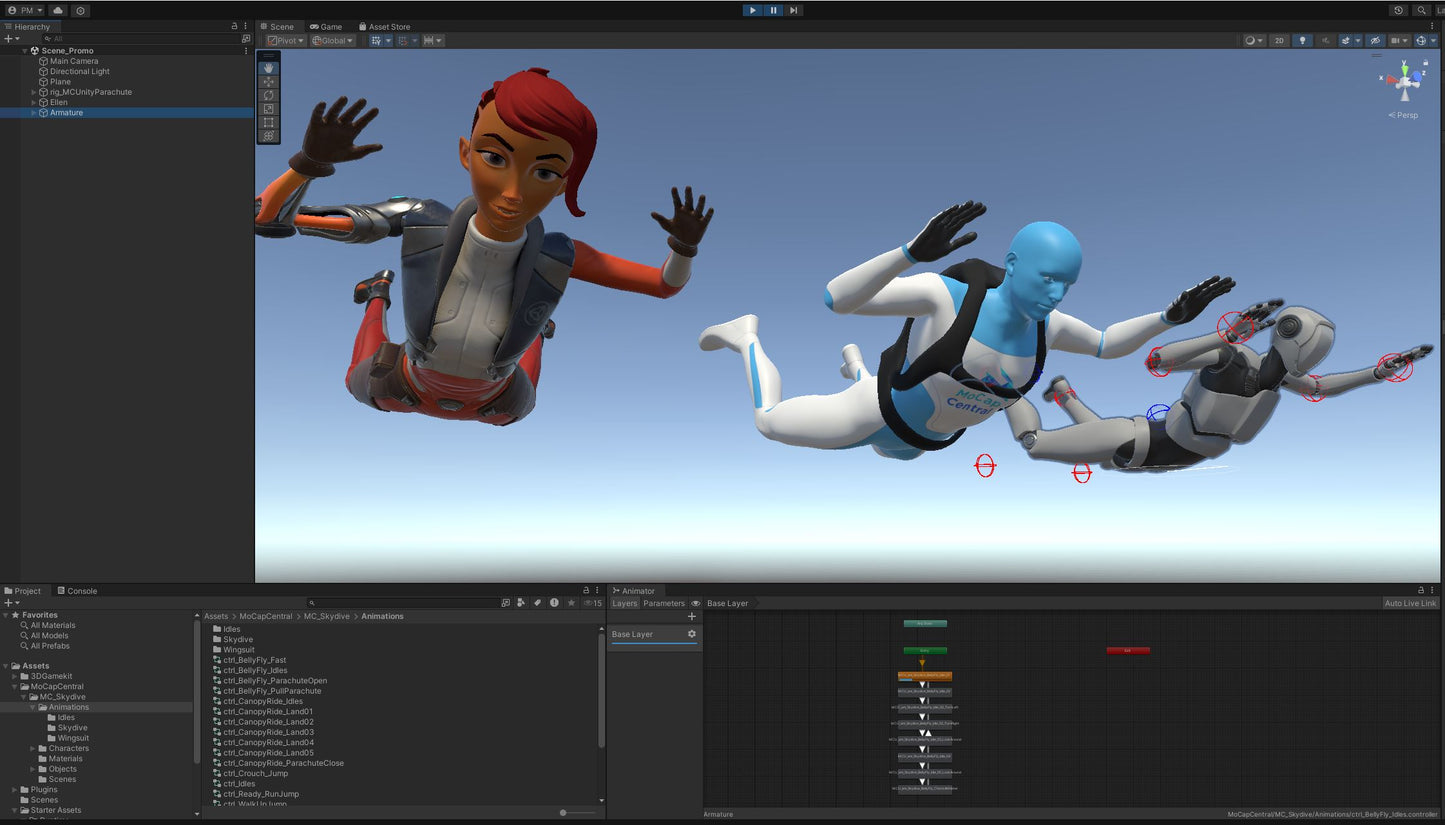Select the Rotate tool in scene overlay
Screen dimensions: 1445x825
point(268,95)
